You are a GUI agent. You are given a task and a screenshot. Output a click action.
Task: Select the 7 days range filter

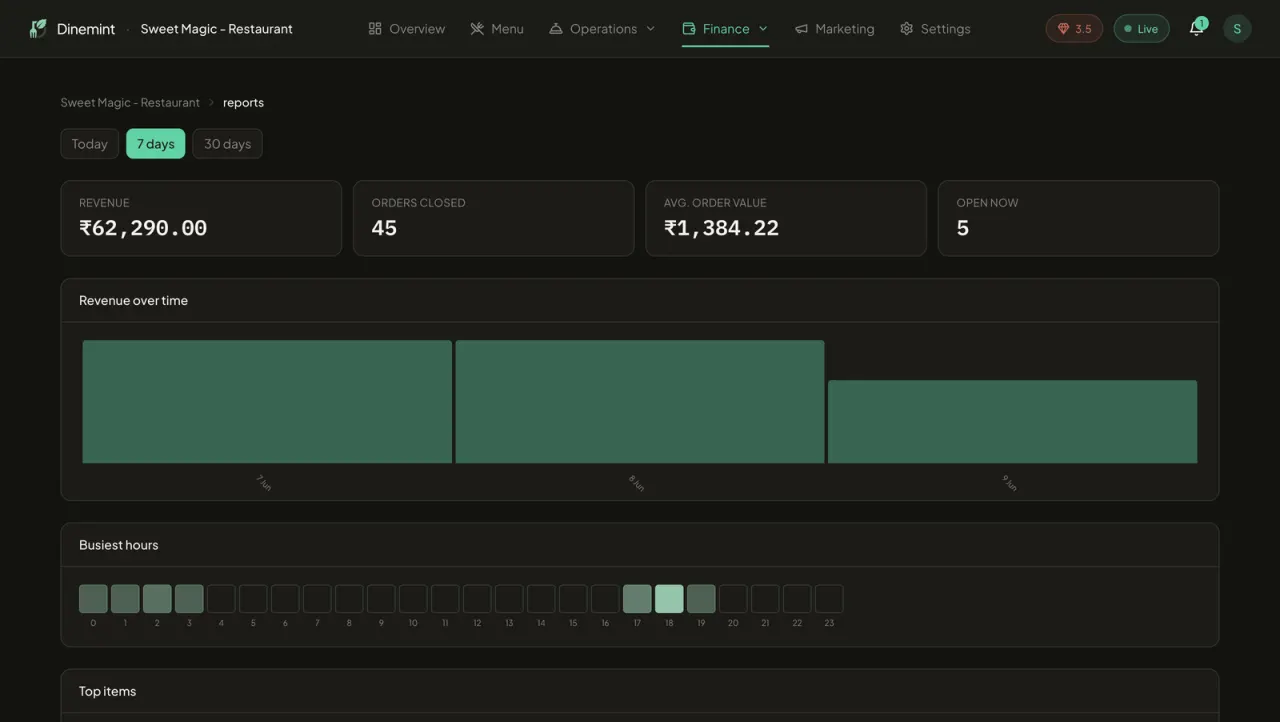click(156, 144)
